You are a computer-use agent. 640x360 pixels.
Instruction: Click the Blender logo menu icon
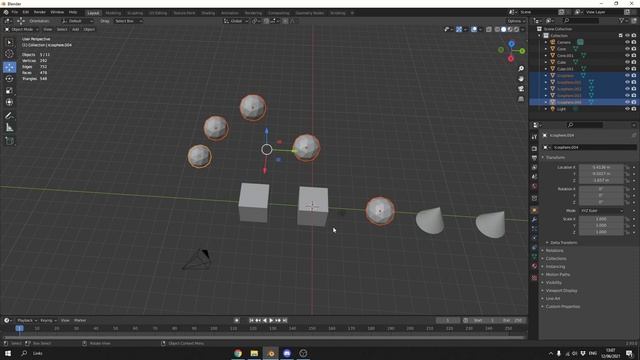coord(6,12)
